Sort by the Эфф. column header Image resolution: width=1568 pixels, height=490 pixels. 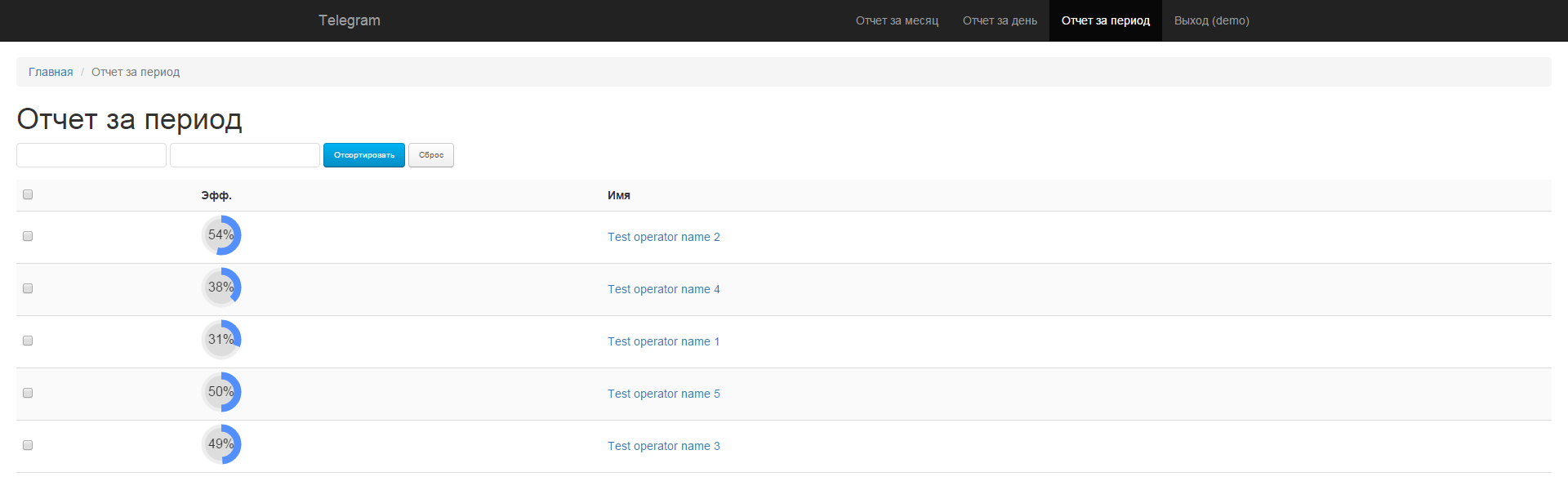pyautogui.click(x=216, y=195)
